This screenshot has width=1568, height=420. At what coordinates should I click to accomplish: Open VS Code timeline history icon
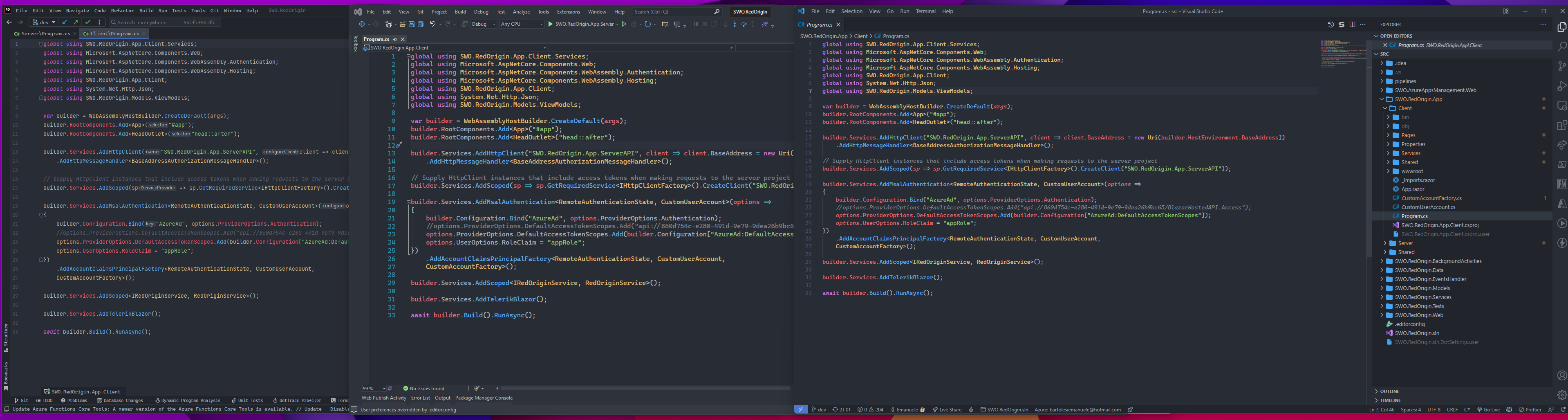[1331, 25]
